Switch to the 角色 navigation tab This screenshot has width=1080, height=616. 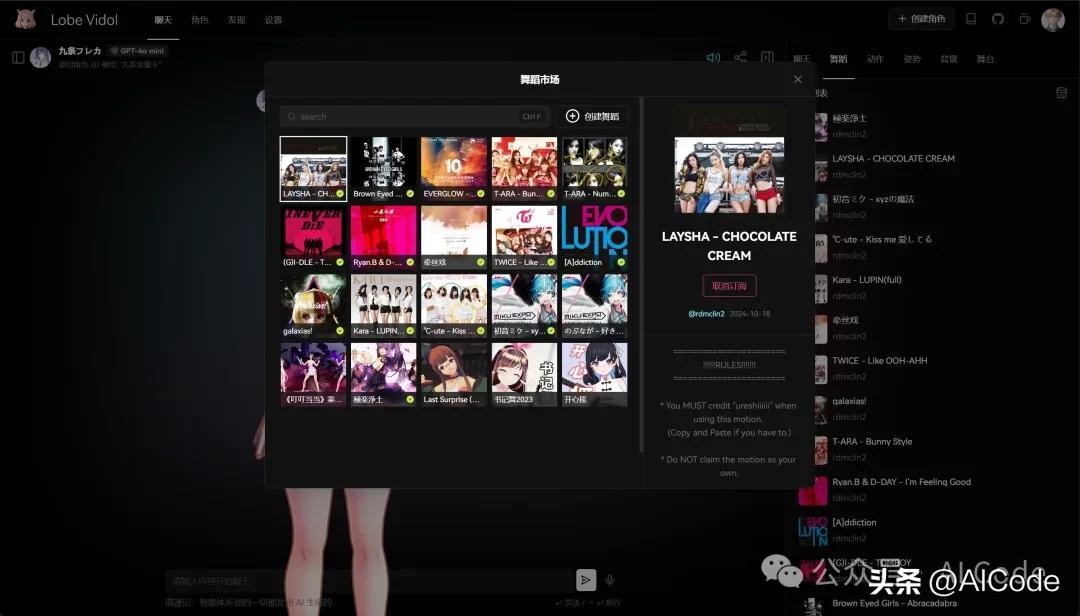click(x=200, y=20)
